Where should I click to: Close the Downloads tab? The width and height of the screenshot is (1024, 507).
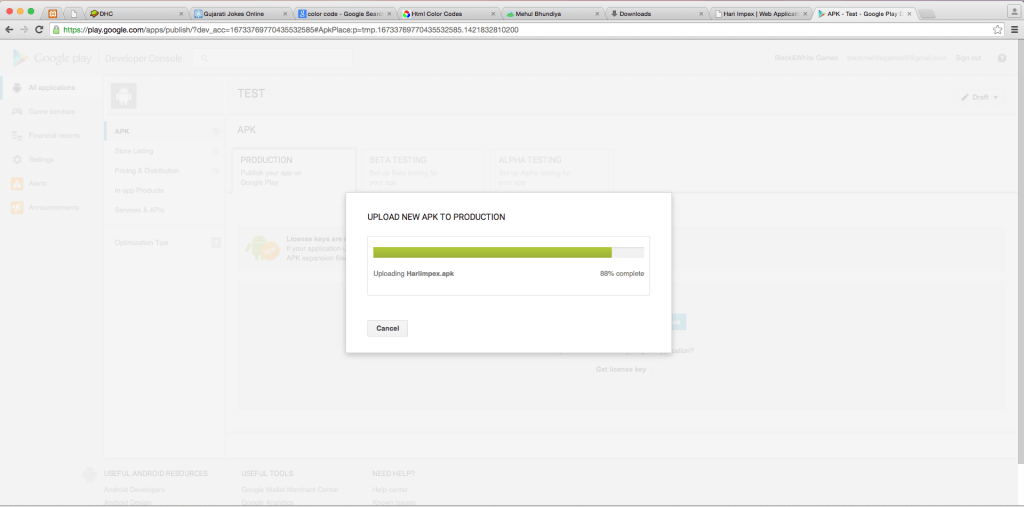(x=702, y=14)
